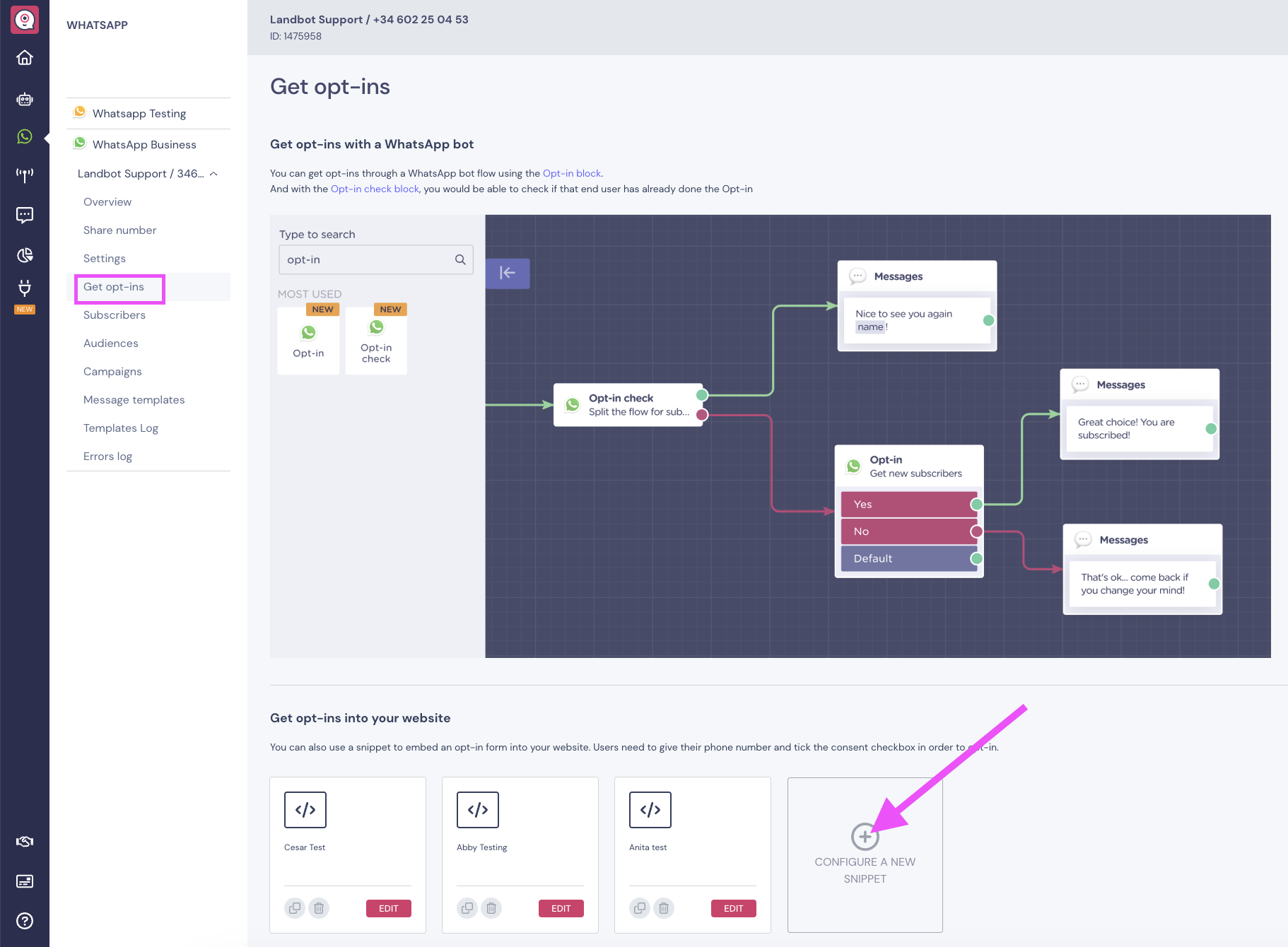Open Subscribers page
Screen dimensions: 1288x947
point(115,315)
